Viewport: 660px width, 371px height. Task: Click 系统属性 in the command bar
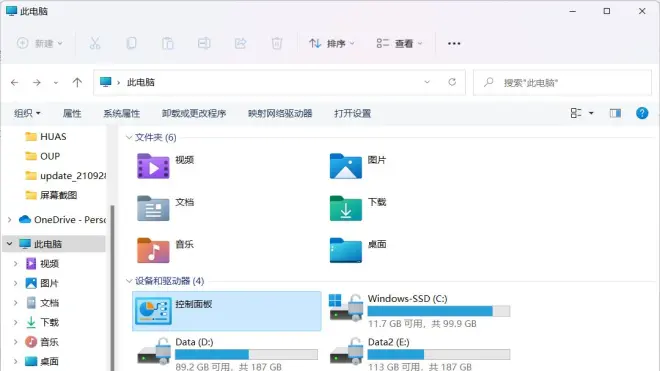(122, 113)
